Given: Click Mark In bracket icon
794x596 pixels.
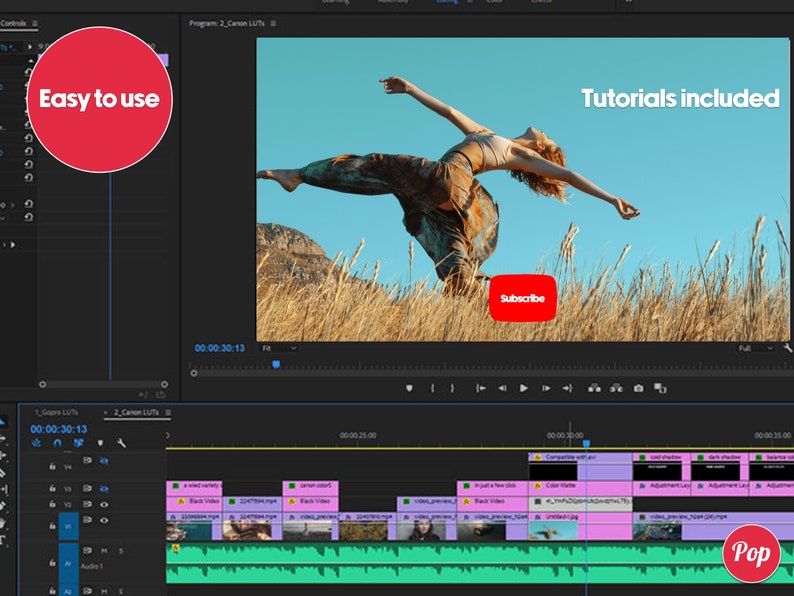Looking at the screenshot, I should point(432,388).
